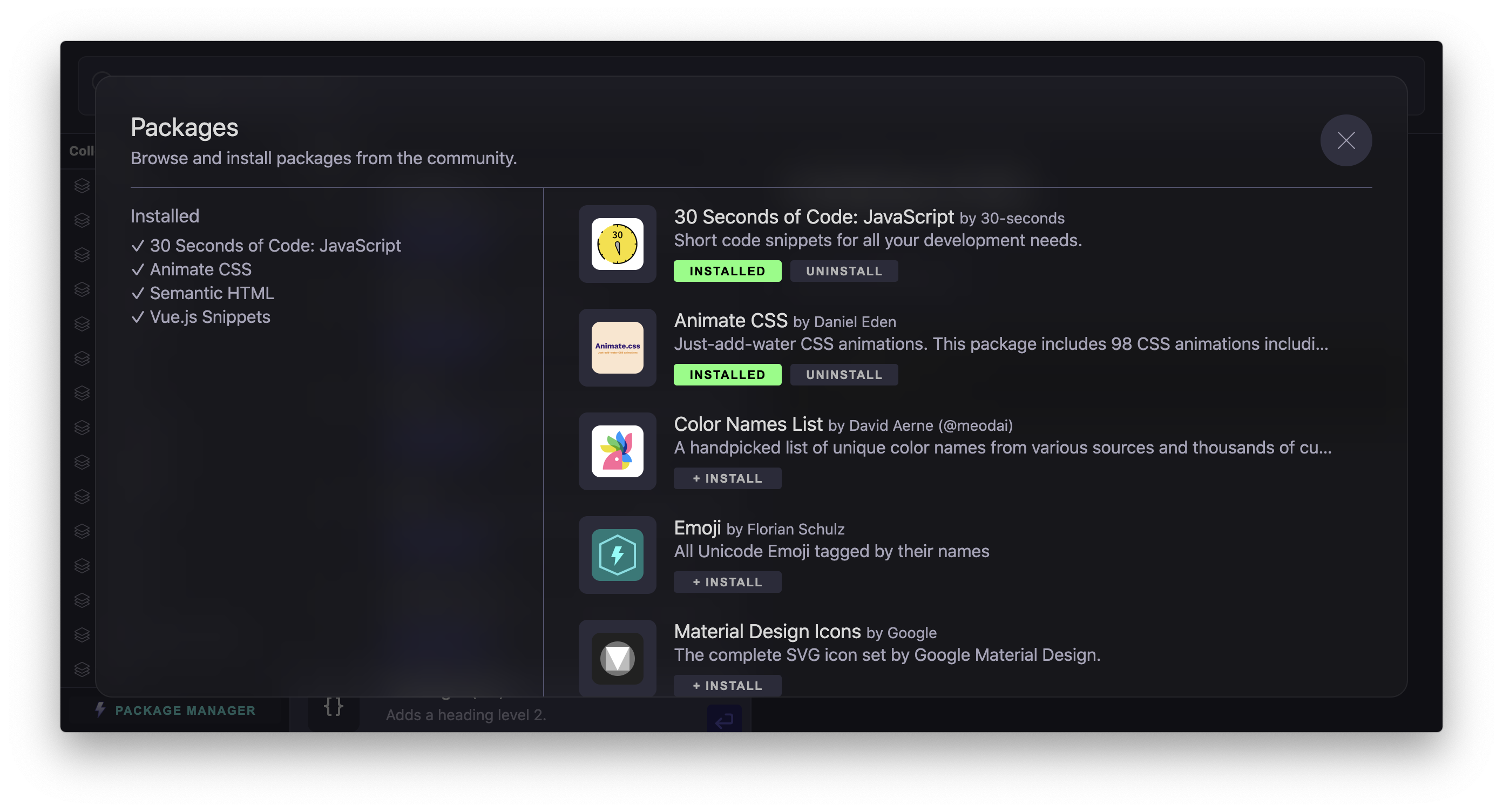
Task: Select Vue.js Snippets in the Installed list
Action: [209, 317]
